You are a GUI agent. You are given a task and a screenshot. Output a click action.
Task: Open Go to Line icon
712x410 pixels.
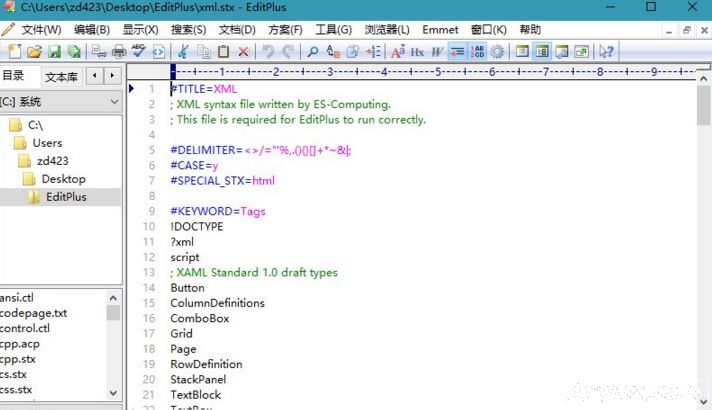tap(373, 51)
